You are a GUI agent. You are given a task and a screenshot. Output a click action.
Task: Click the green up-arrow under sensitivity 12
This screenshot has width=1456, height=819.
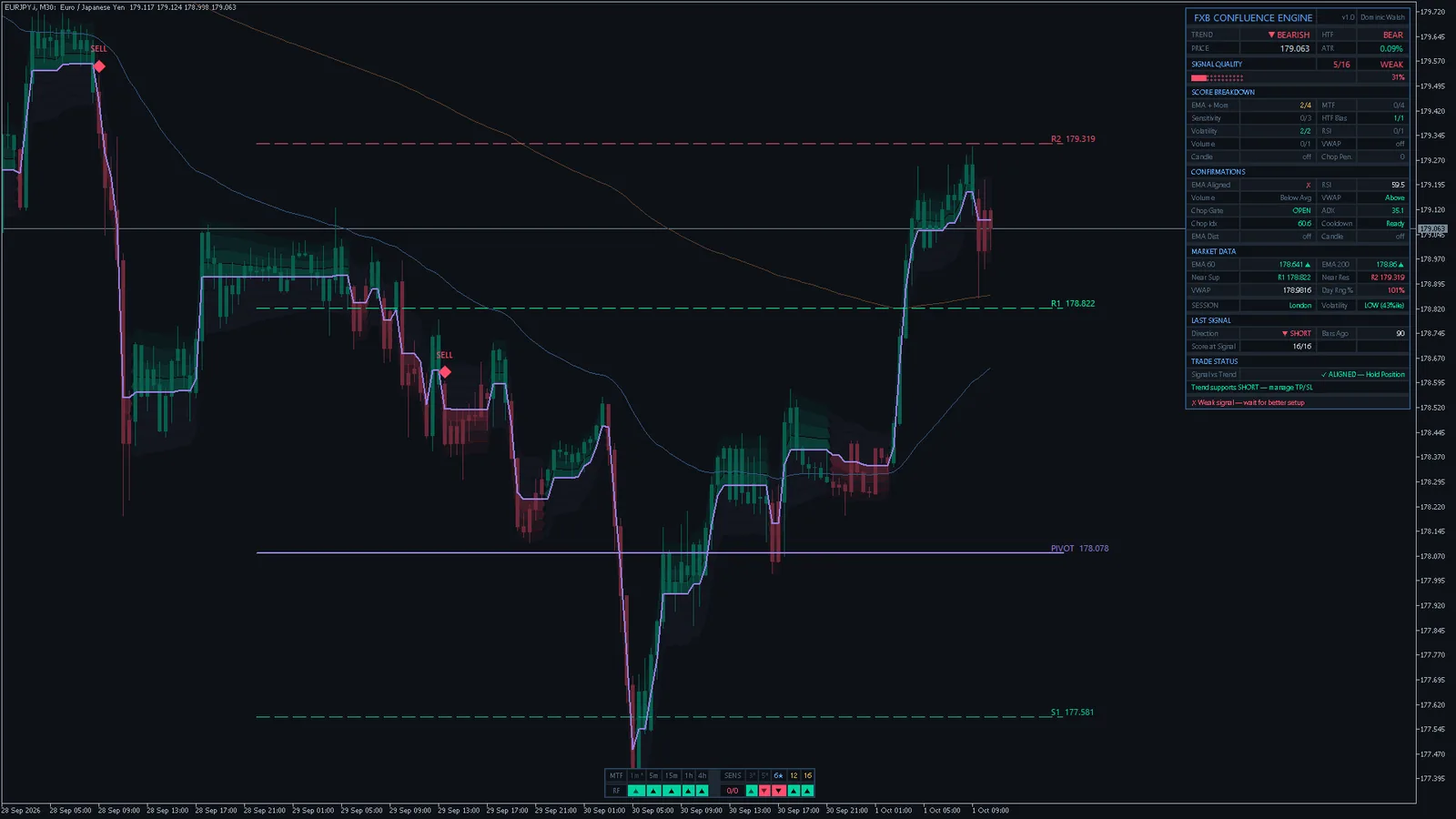point(794,791)
